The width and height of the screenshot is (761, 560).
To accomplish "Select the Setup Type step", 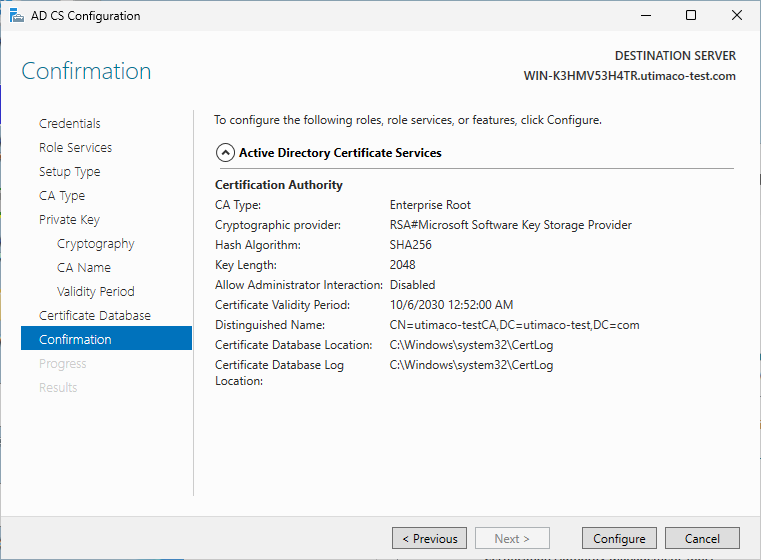I will (x=70, y=172).
